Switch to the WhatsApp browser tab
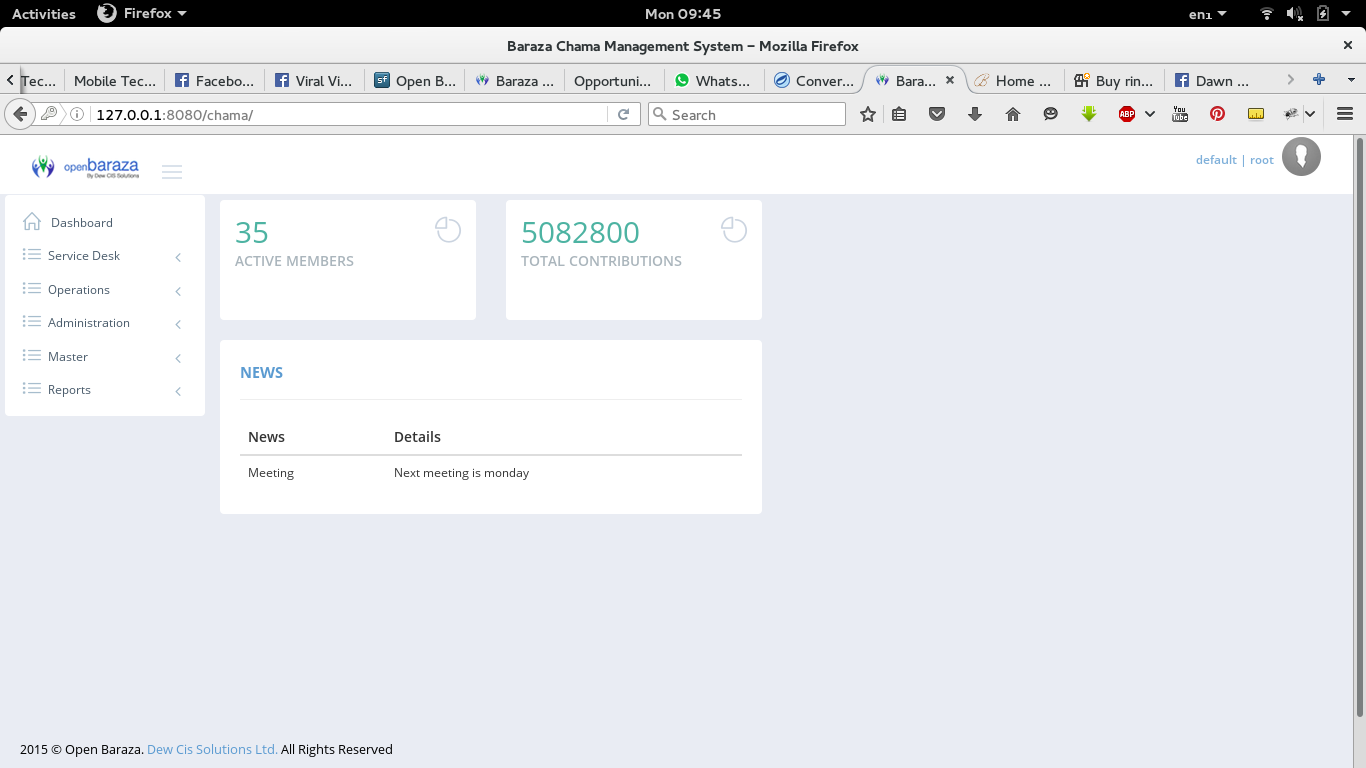 click(712, 80)
